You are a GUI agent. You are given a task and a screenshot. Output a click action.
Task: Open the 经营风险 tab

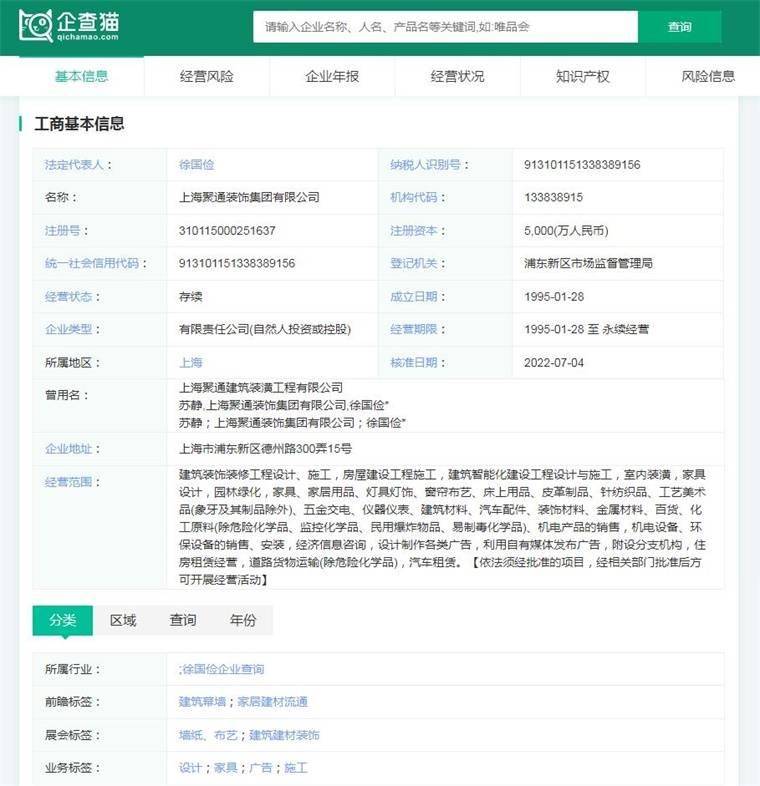(x=207, y=76)
